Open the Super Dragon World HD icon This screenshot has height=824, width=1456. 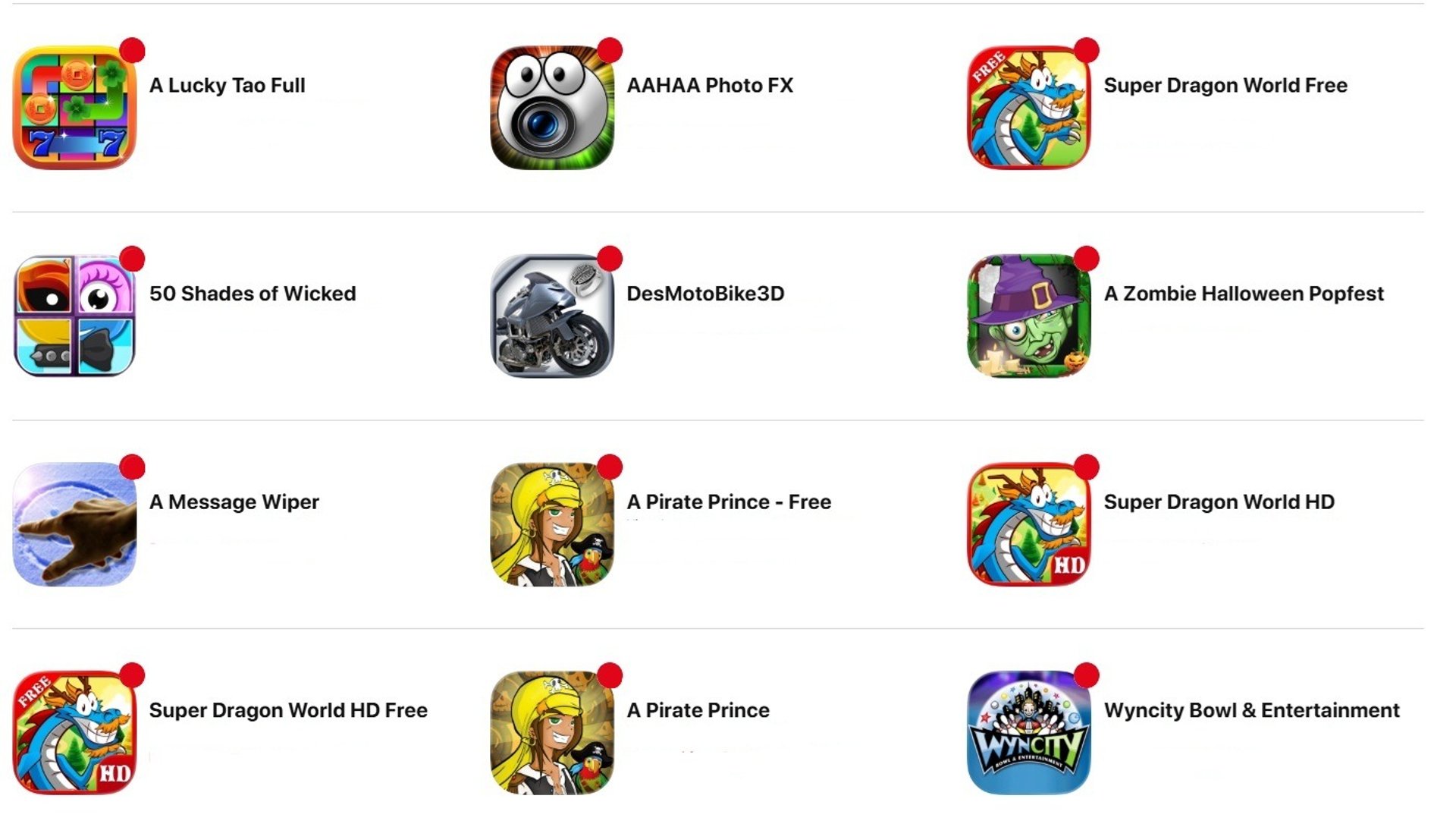pos(1029,524)
